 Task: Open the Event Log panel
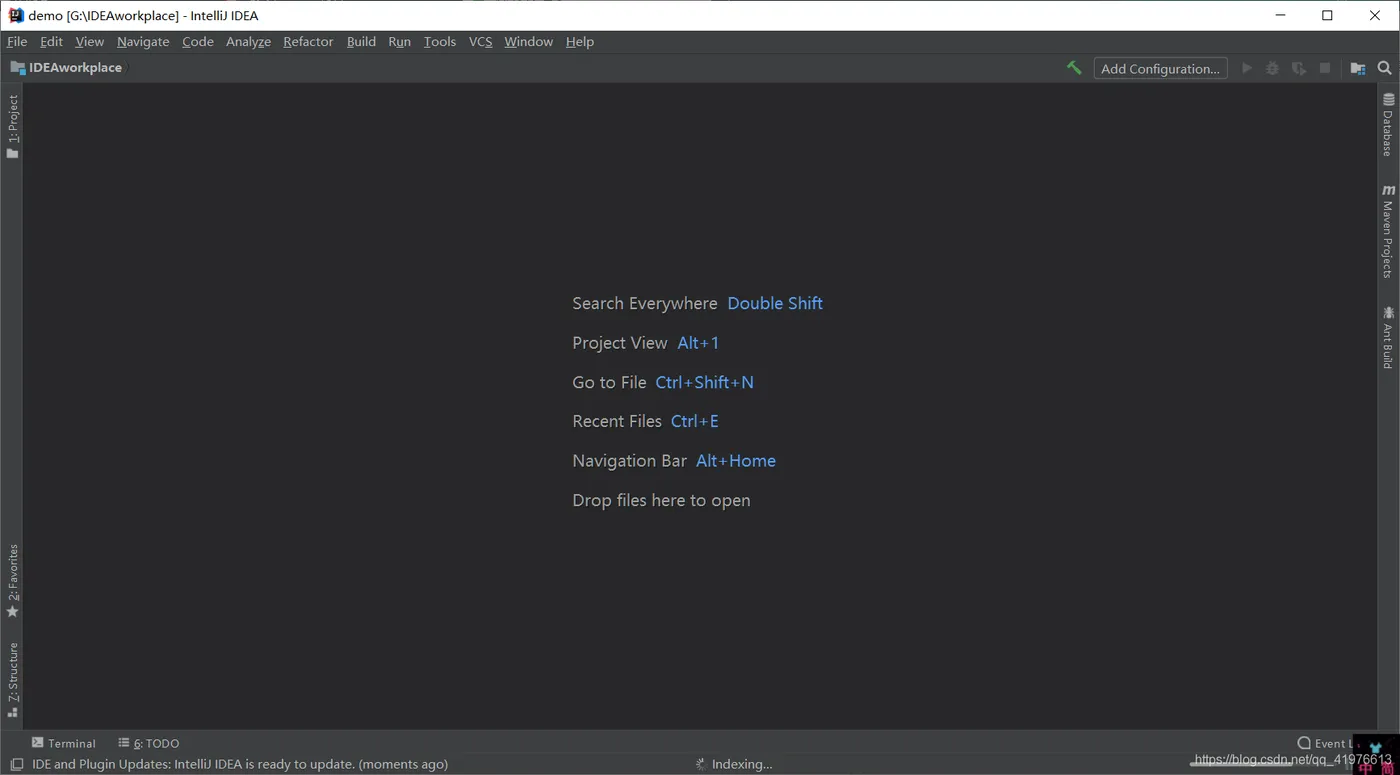click(1327, 743)
